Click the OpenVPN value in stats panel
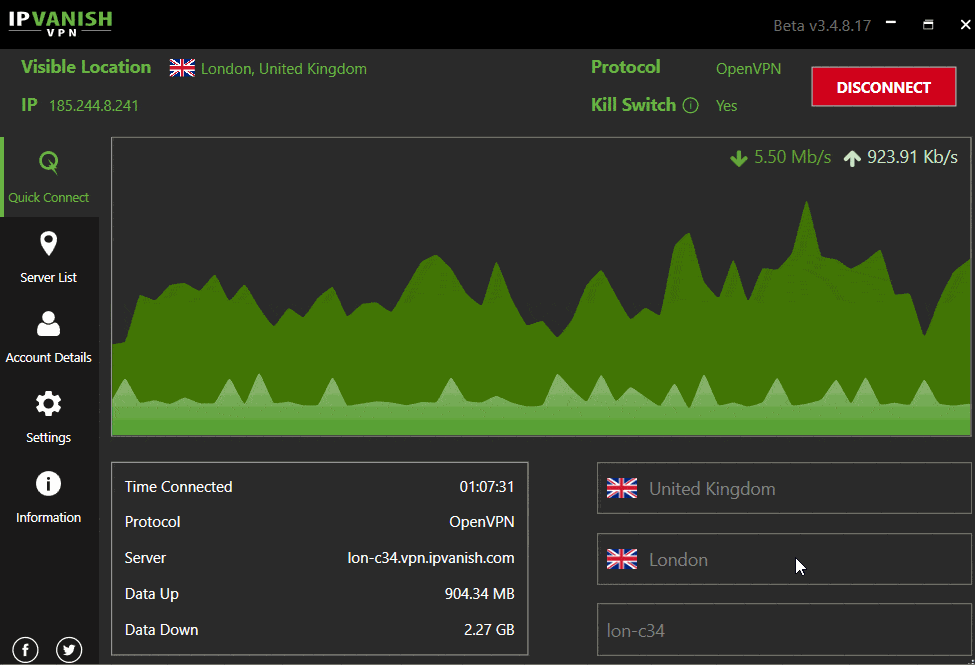 pyautogui.click(x=482, y=522)
